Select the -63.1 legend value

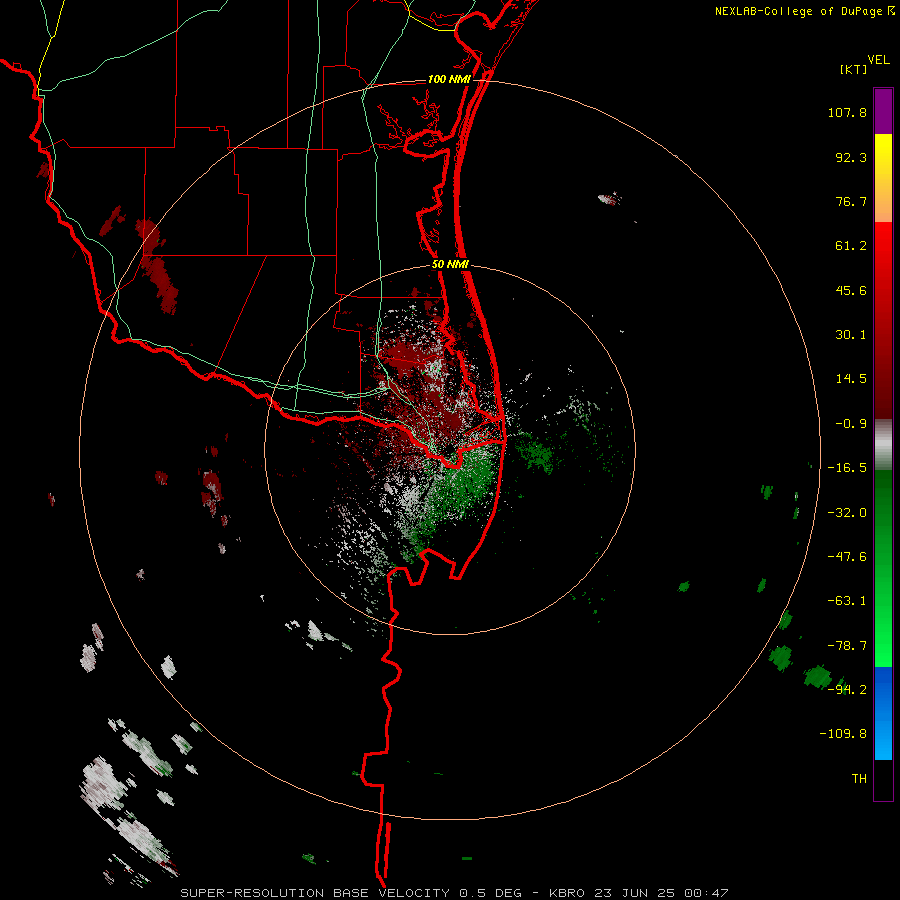click(847, 601)
